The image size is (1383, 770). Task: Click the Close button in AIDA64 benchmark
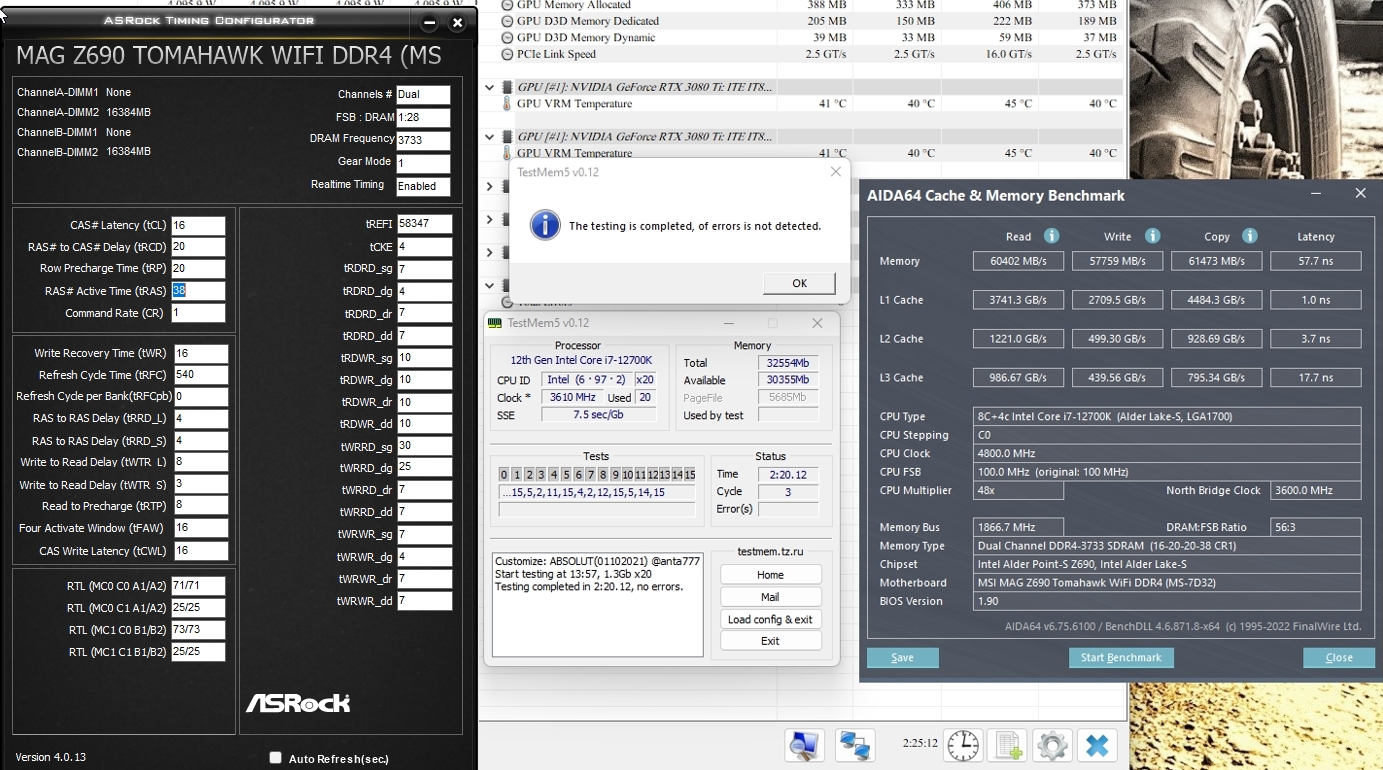[x=1338, y=657]
